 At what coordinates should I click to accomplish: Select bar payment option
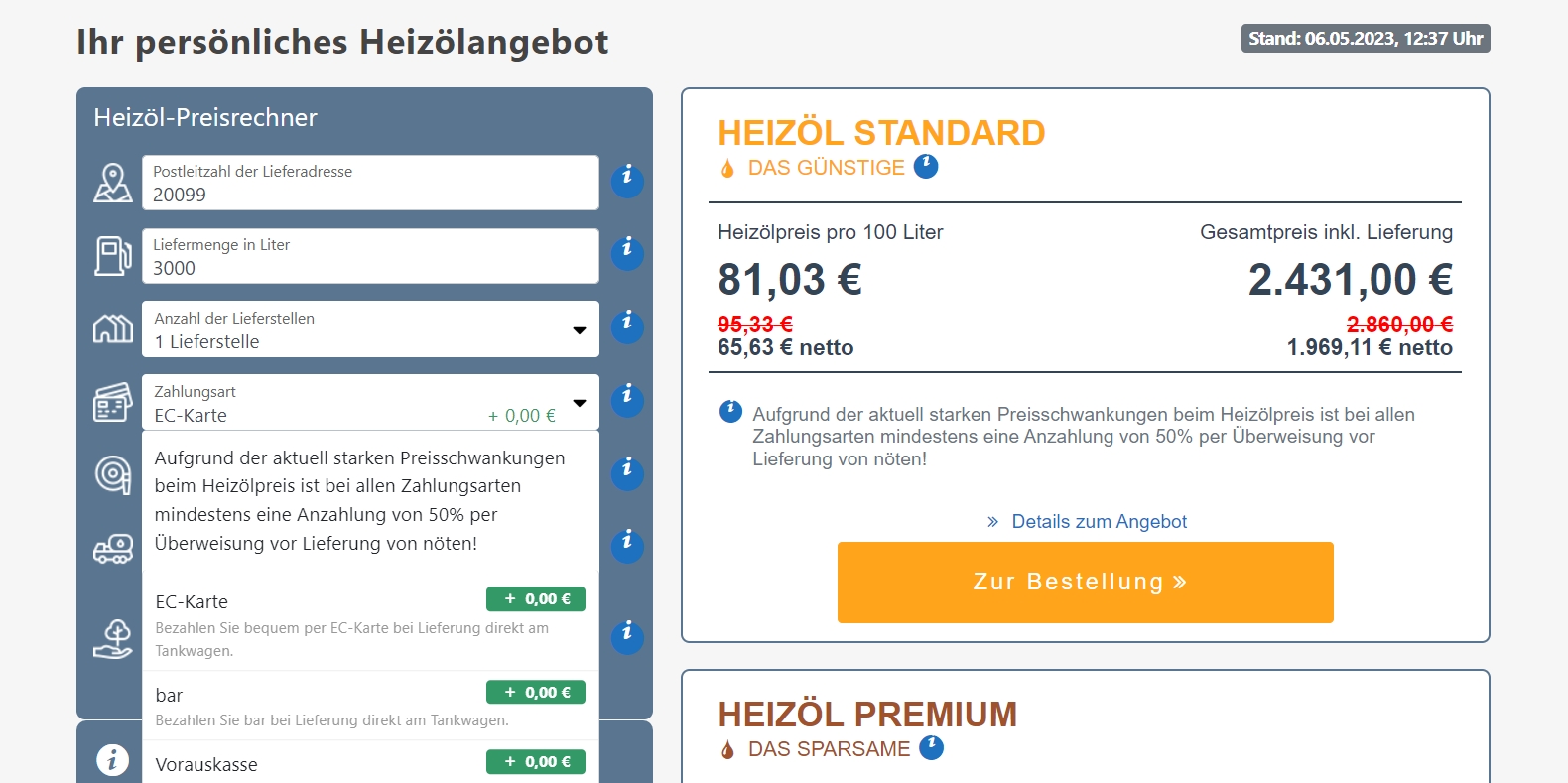point(370,706)
